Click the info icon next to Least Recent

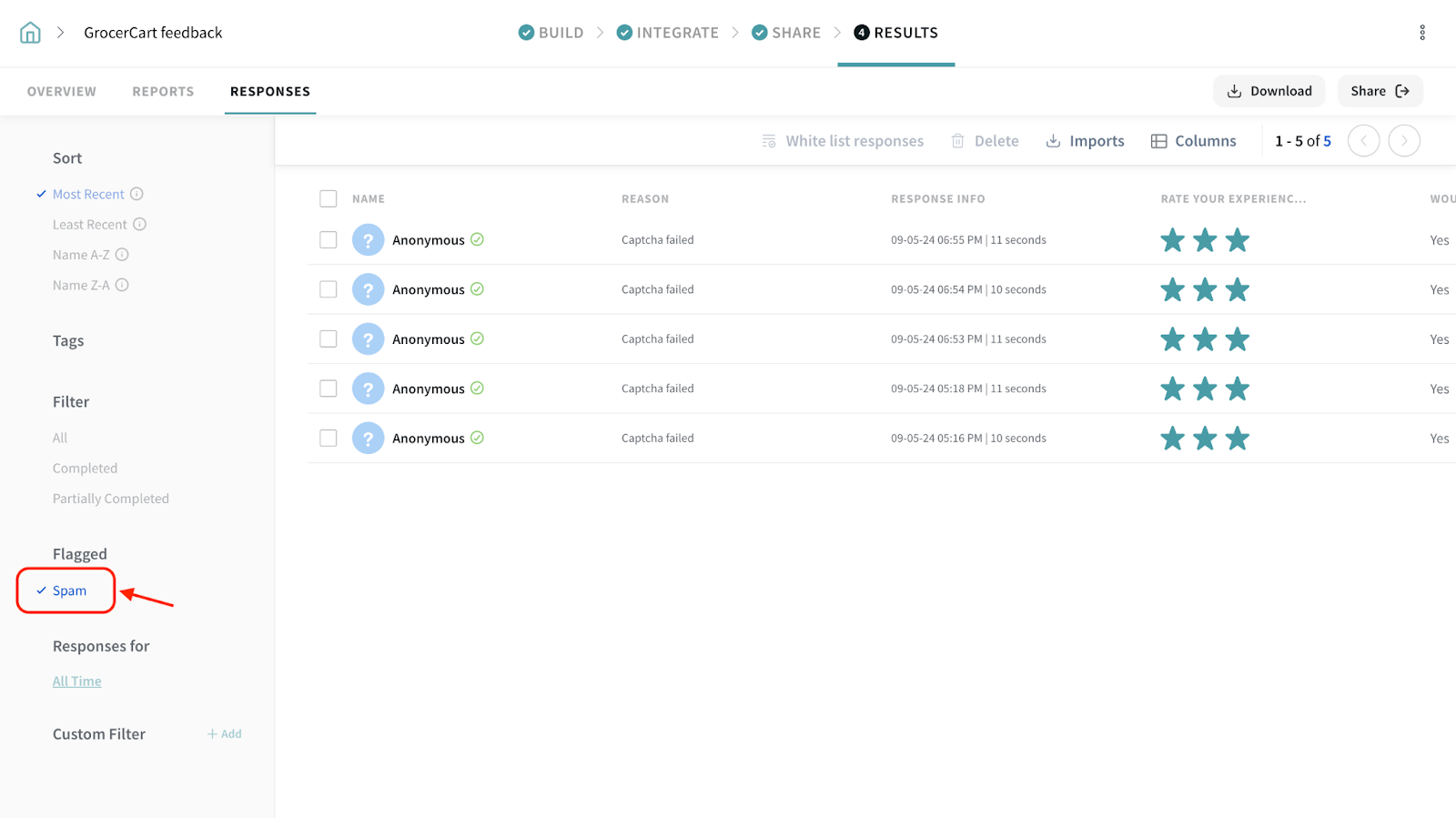click(139, 225)
